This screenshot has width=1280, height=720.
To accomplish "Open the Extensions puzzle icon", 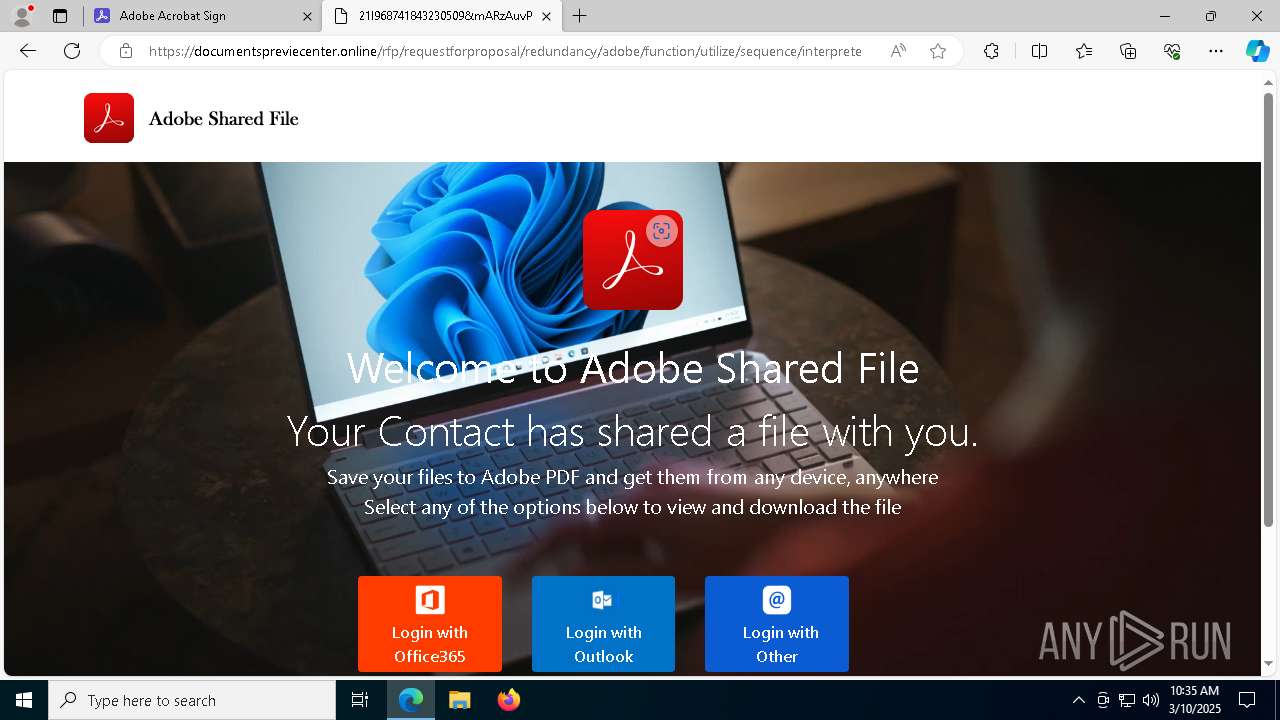I will pyautogui.click(x=991, y=51).
